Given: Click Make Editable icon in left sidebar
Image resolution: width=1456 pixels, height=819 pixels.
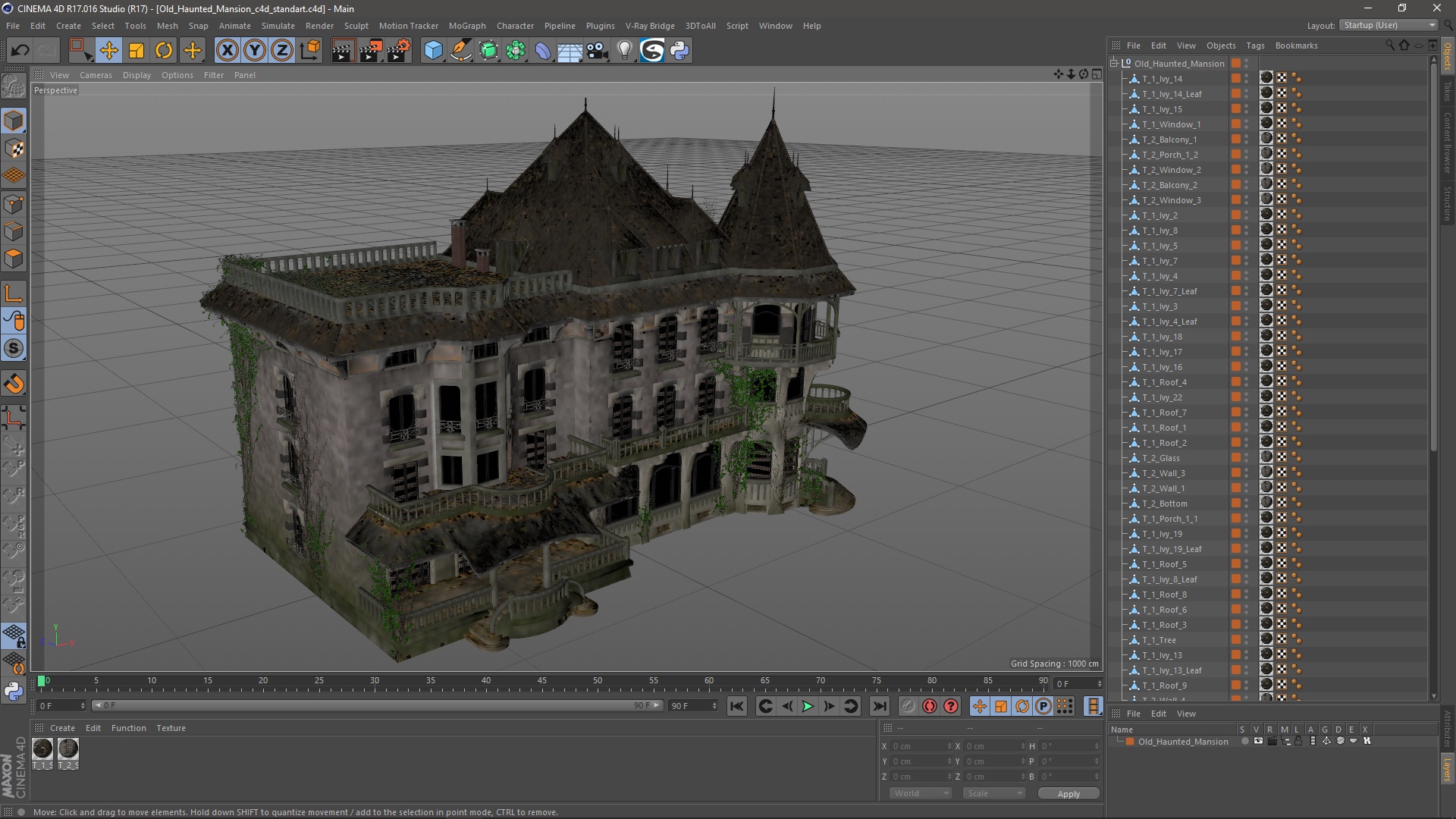Looking at the screenshot, I should 14,86.
